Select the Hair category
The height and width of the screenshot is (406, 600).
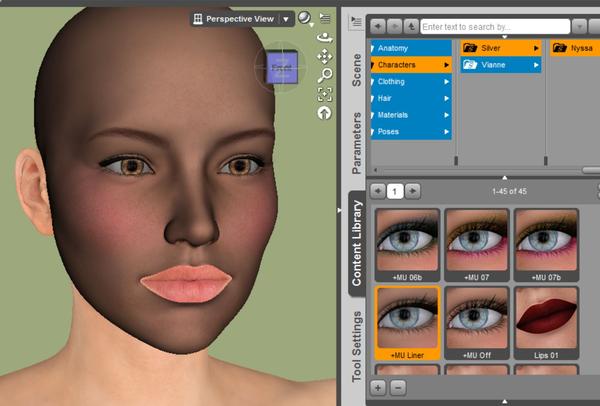coord(411,98)
